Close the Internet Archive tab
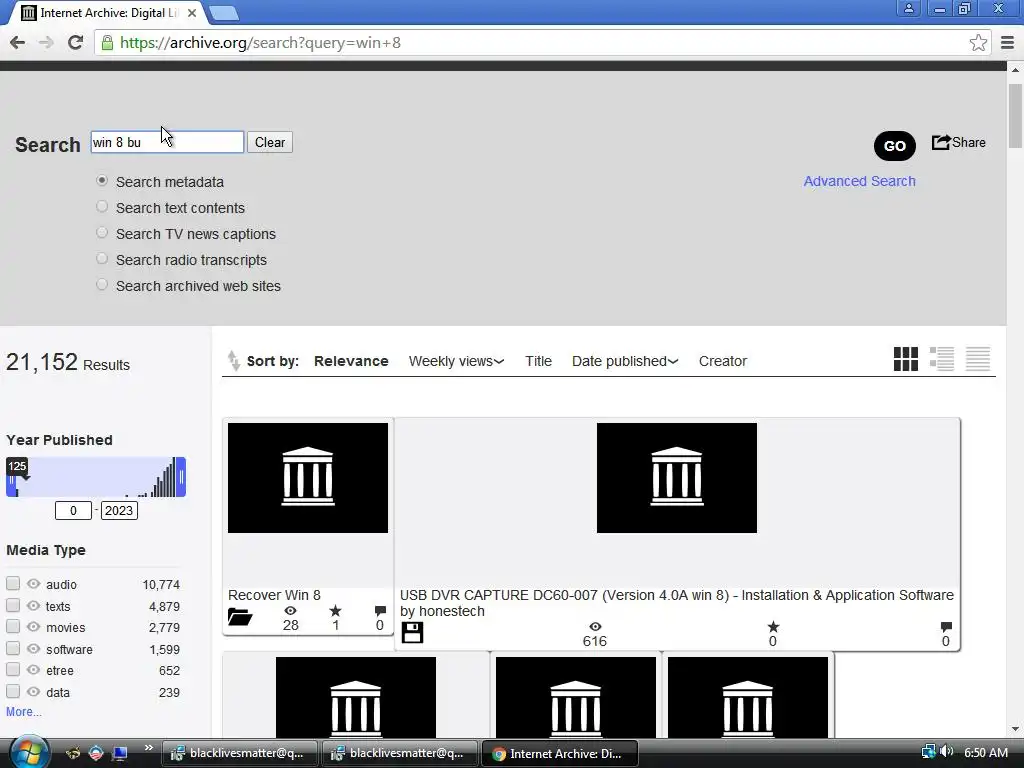Screen dimensions: 1024x768 (192, 13)
